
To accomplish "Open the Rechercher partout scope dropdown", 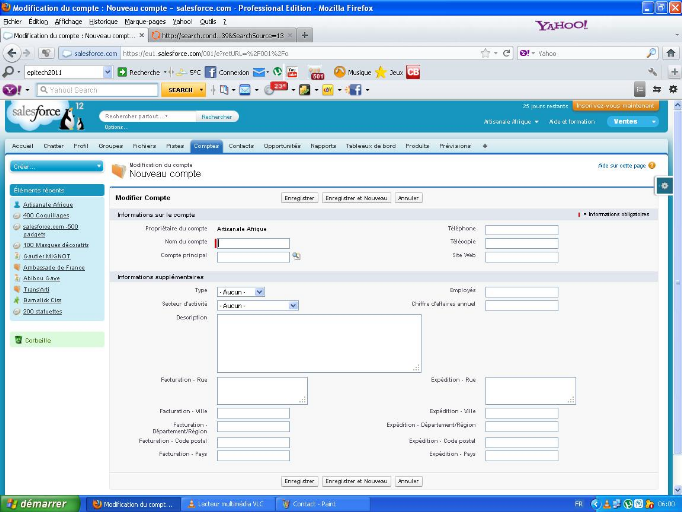I will pyautogui.click(x=166, y=117).
